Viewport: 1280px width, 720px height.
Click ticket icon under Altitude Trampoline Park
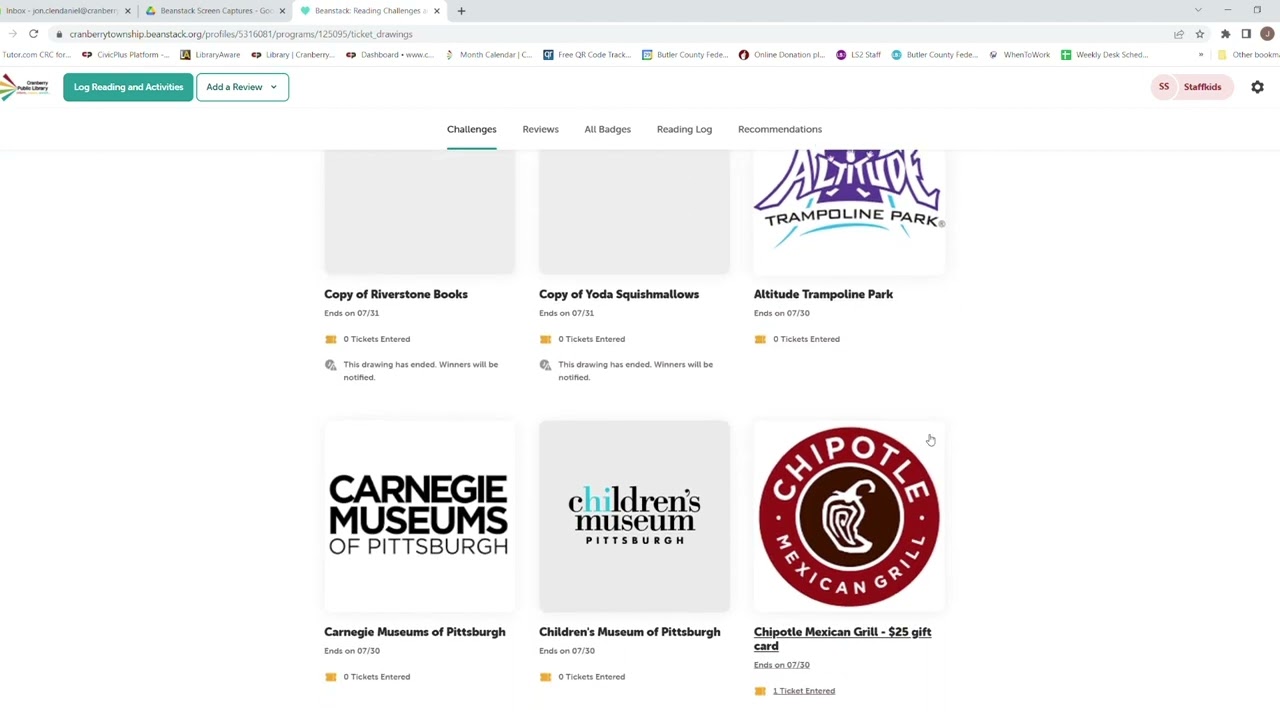(x=760, y=339)
